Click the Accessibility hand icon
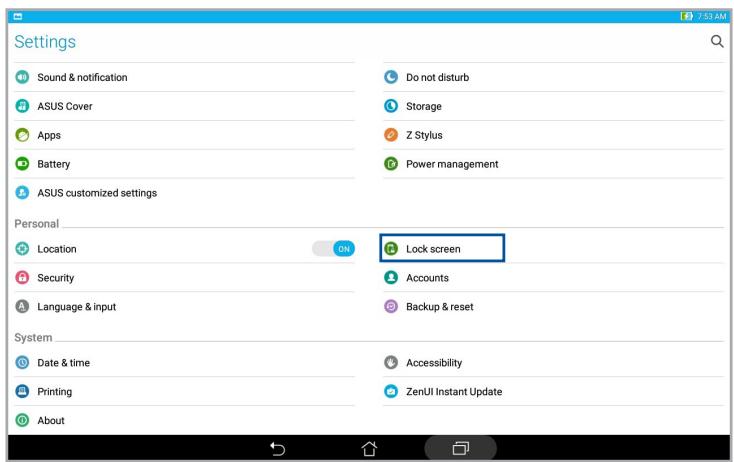Viewport: 734px width, 462px height. tap(391, 363)
